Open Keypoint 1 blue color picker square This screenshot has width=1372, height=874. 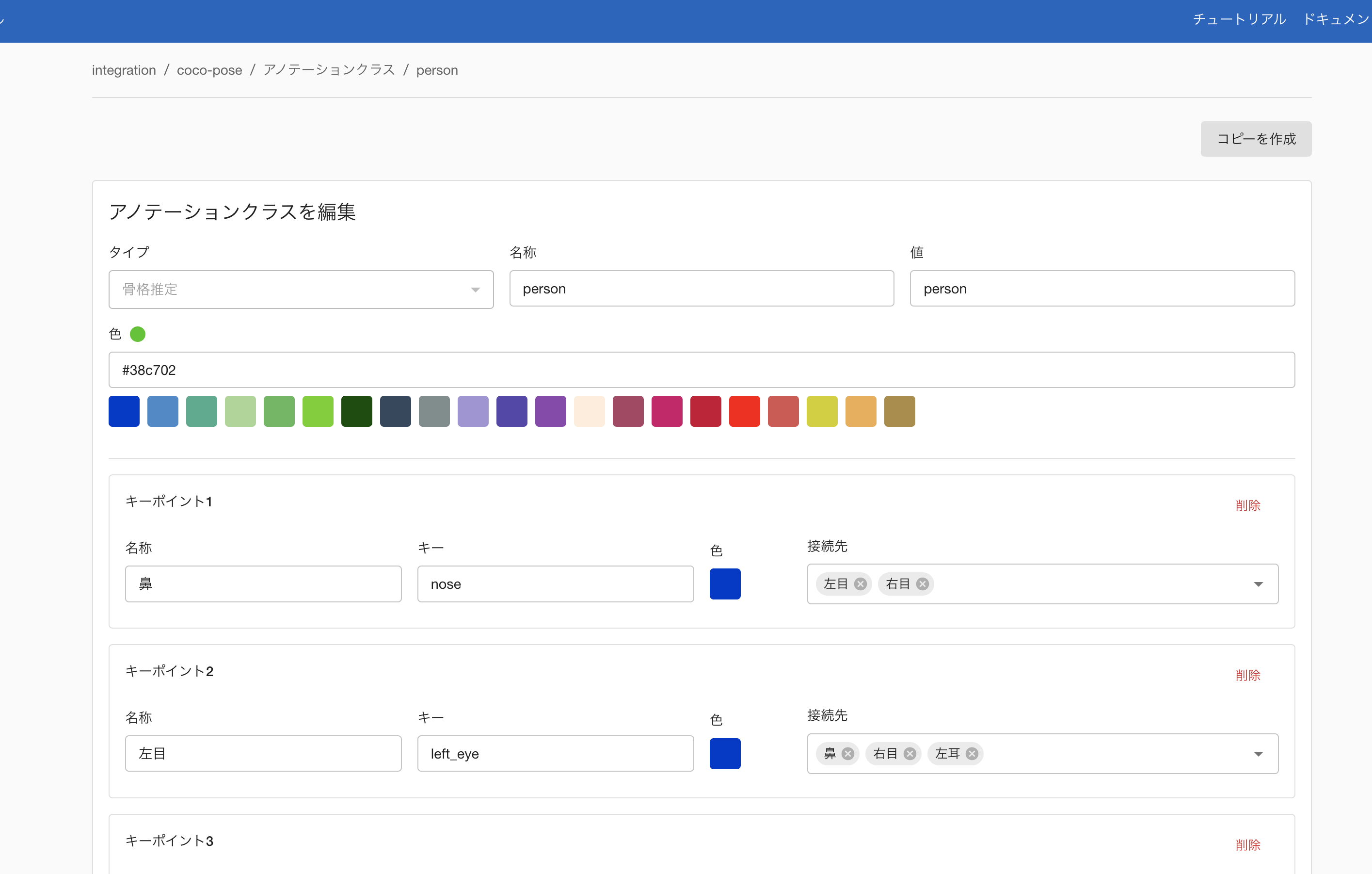click(x=725, y=584)
